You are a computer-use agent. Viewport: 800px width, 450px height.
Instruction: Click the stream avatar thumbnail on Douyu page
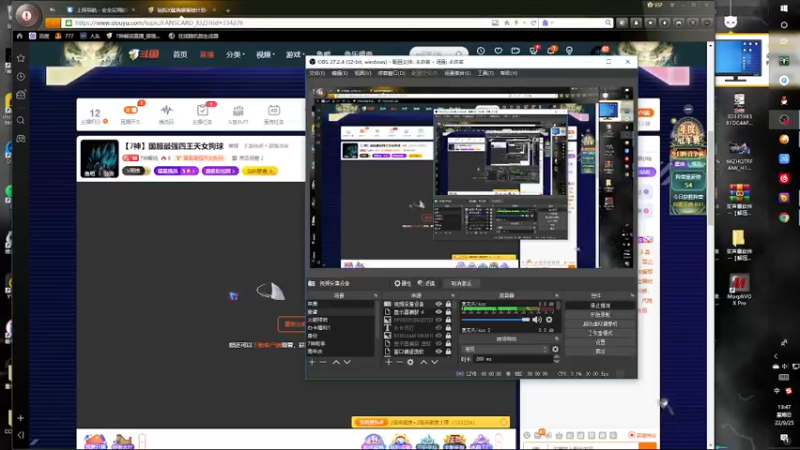(99, 159)
